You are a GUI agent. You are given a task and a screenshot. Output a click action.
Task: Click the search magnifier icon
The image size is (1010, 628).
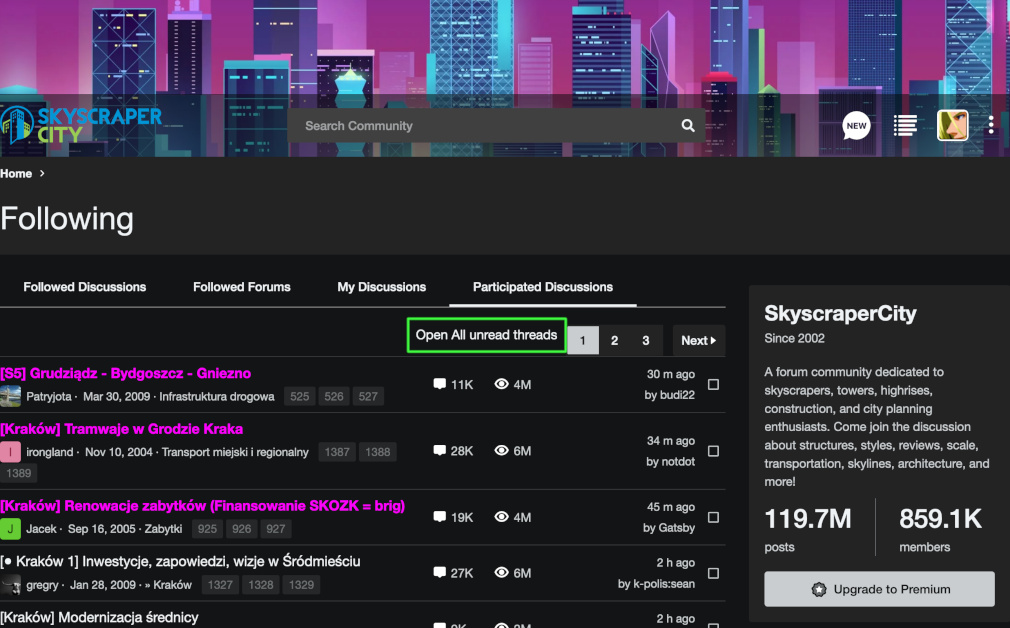coord(687,125)
